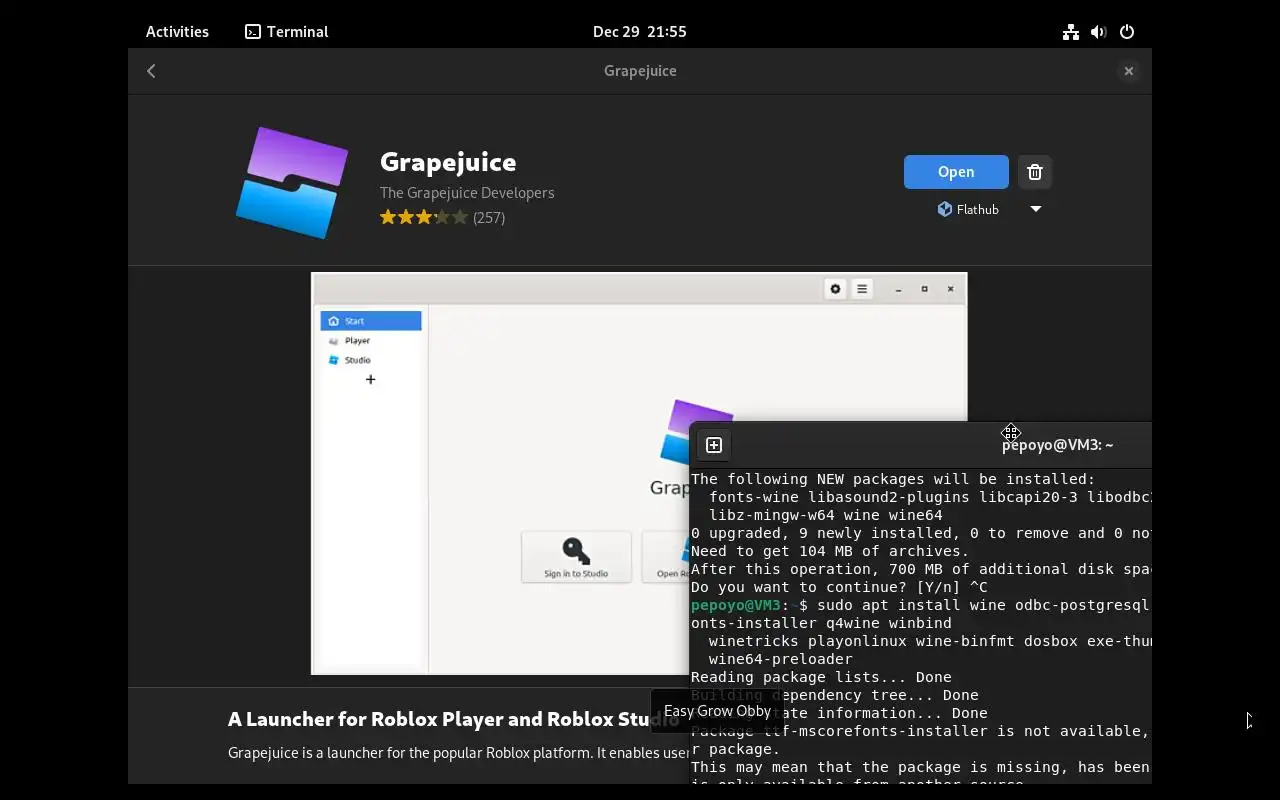Viewport: 1280px width, 800px height.
Task: Click the power icon in top bar
Action: (1127, 32)
